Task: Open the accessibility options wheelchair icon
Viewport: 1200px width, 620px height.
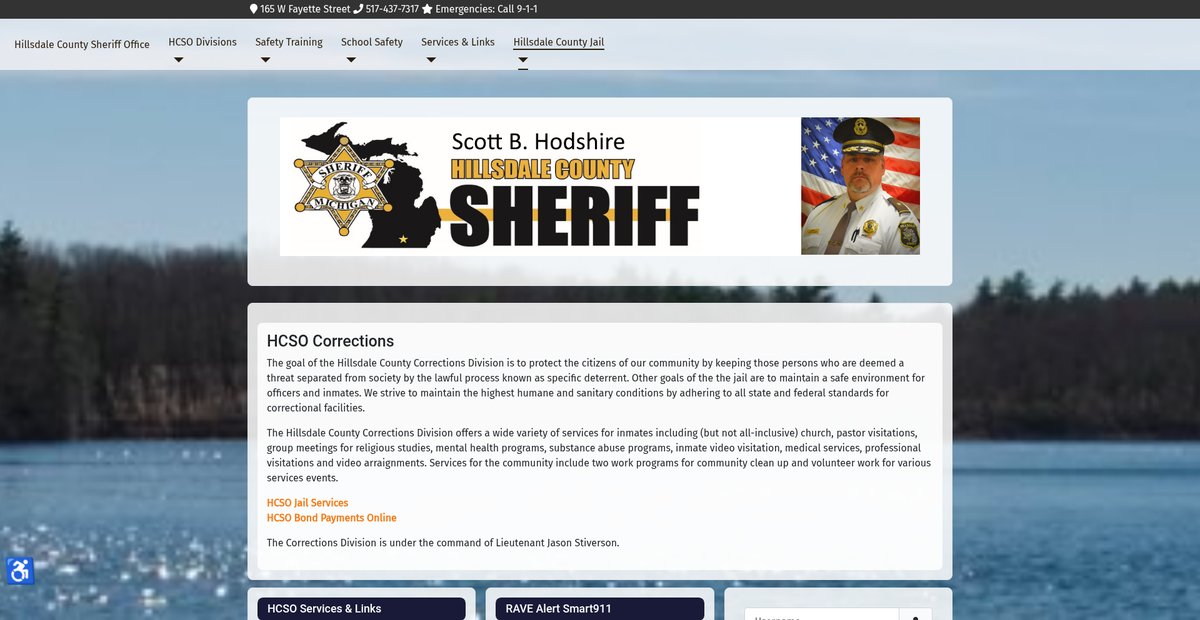Action: tap(20, 571)
